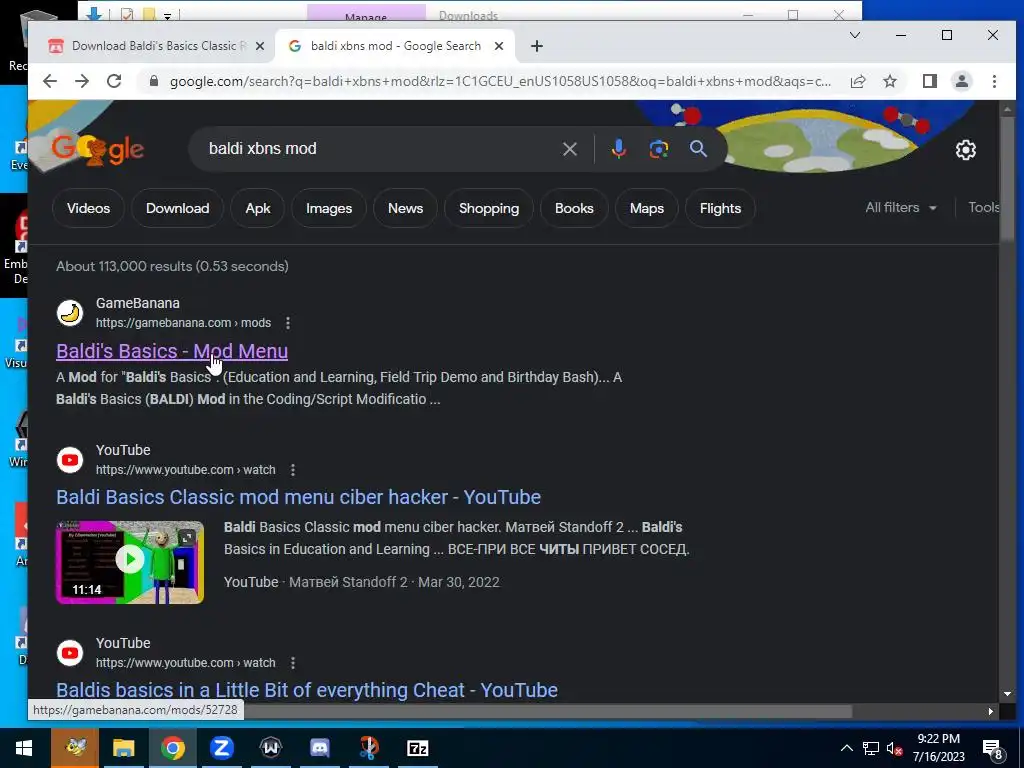Screen dimensions: 1024x768
Task: Open options for the GameBanana result
Action: (x=288, y=323)
